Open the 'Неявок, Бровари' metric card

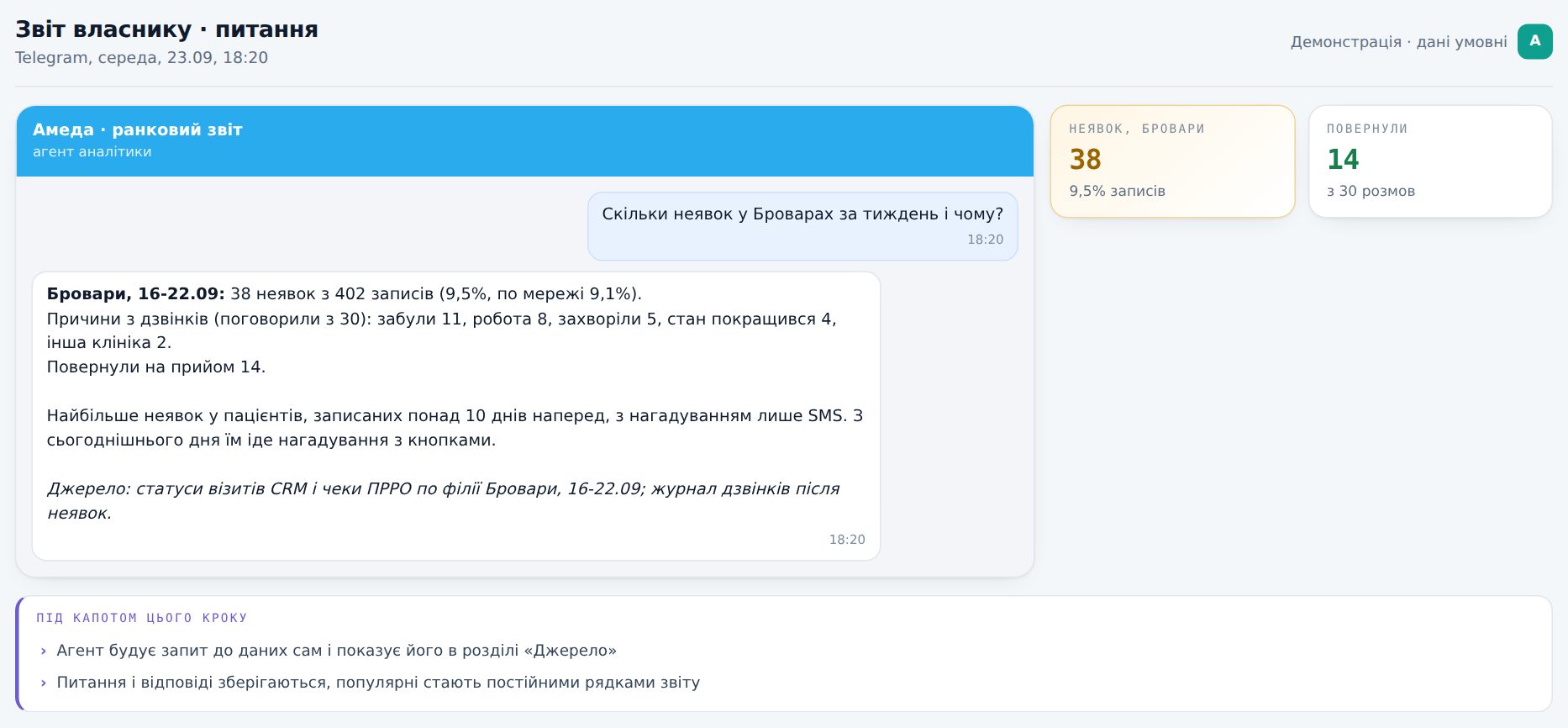1172,161
